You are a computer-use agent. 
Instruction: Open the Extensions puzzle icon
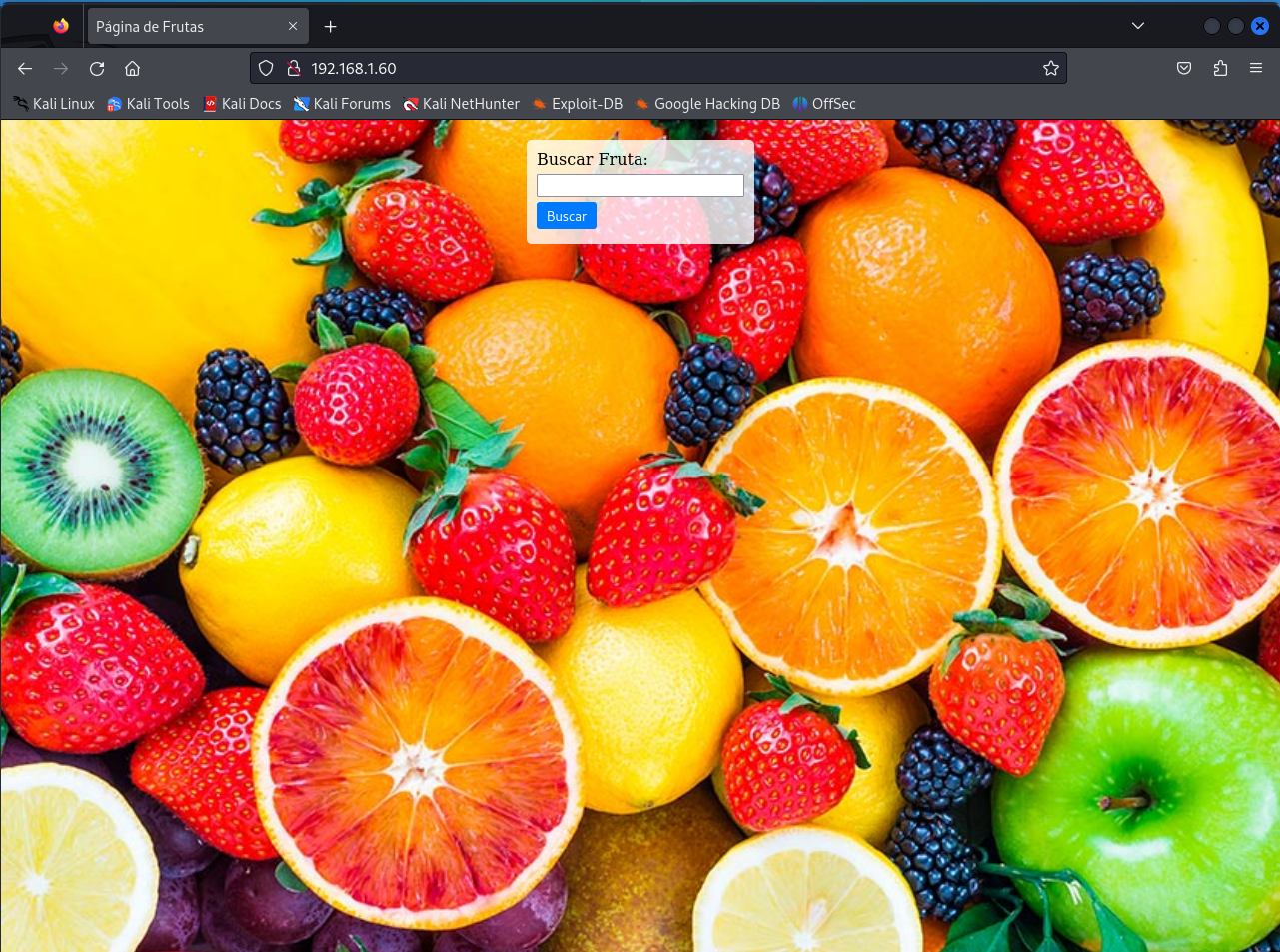coord(1220,68)
